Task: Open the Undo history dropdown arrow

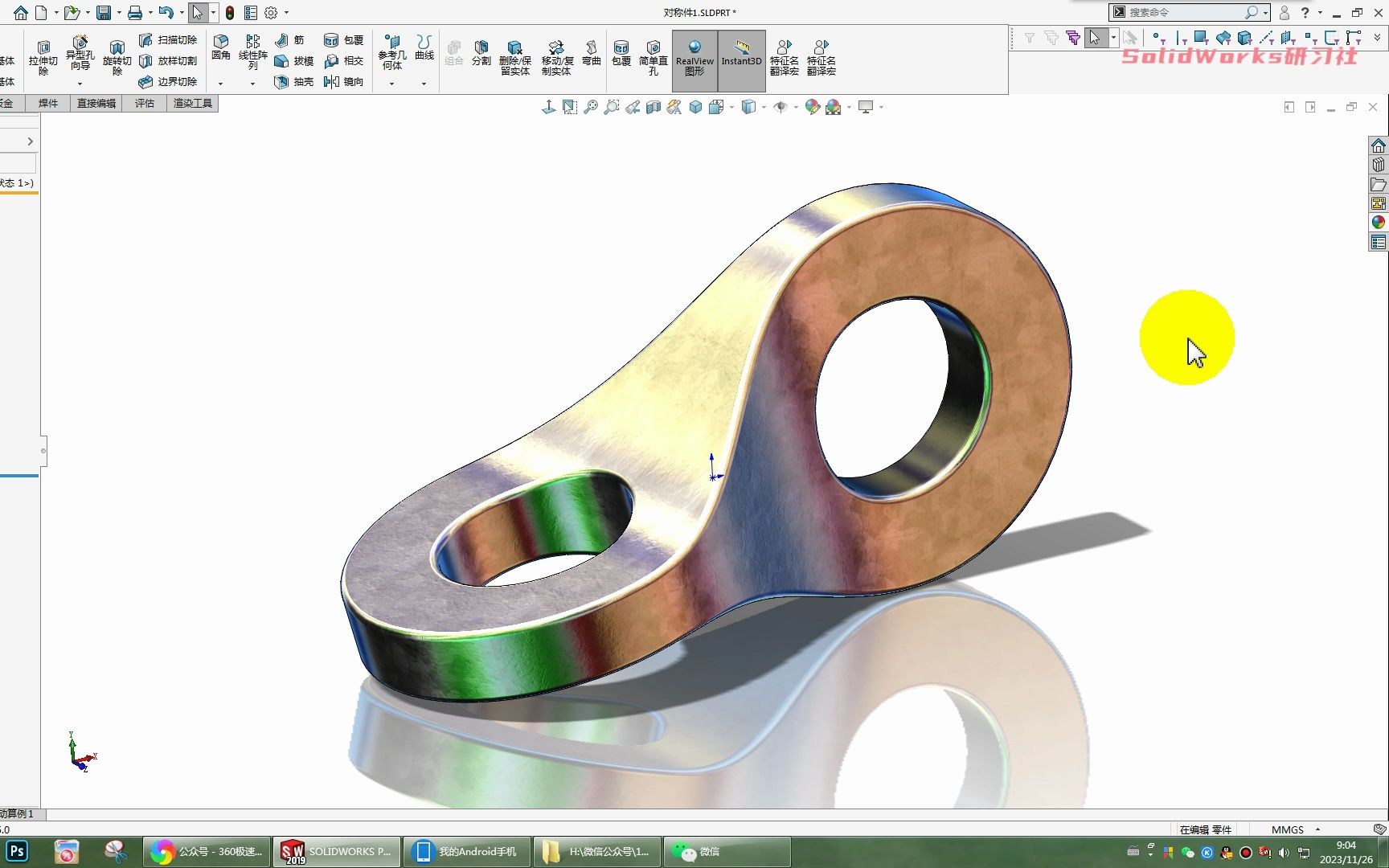Action: (x=182, y=13)
